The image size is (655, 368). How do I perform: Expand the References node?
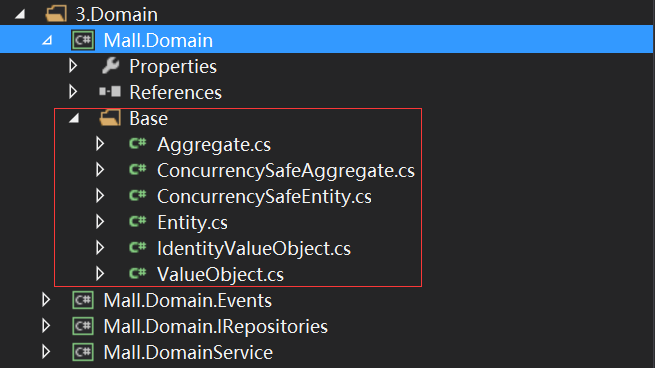tap(73, 92)
